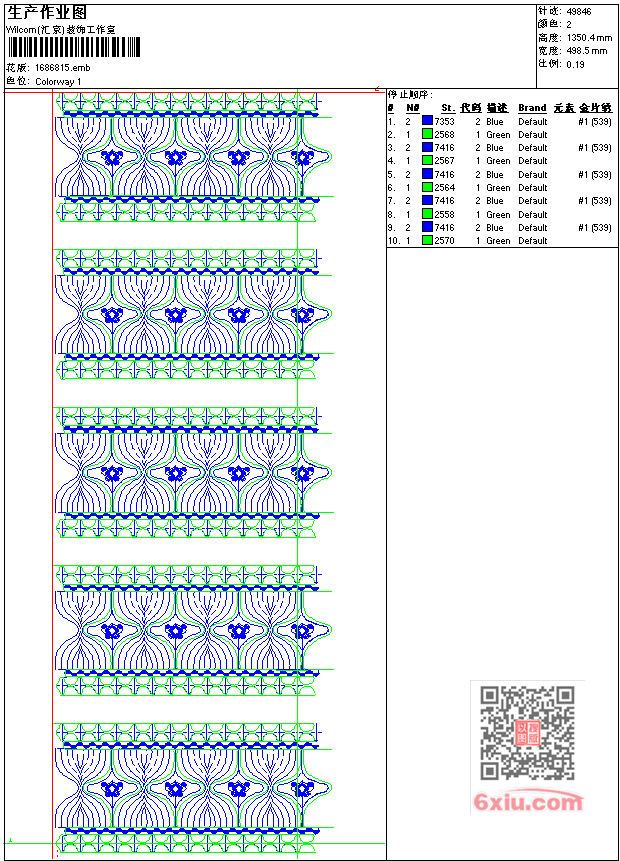The width and height of the screenshot is (620, 861).
Task: Click the blue swatch in stop row 1
Action: 427,121
